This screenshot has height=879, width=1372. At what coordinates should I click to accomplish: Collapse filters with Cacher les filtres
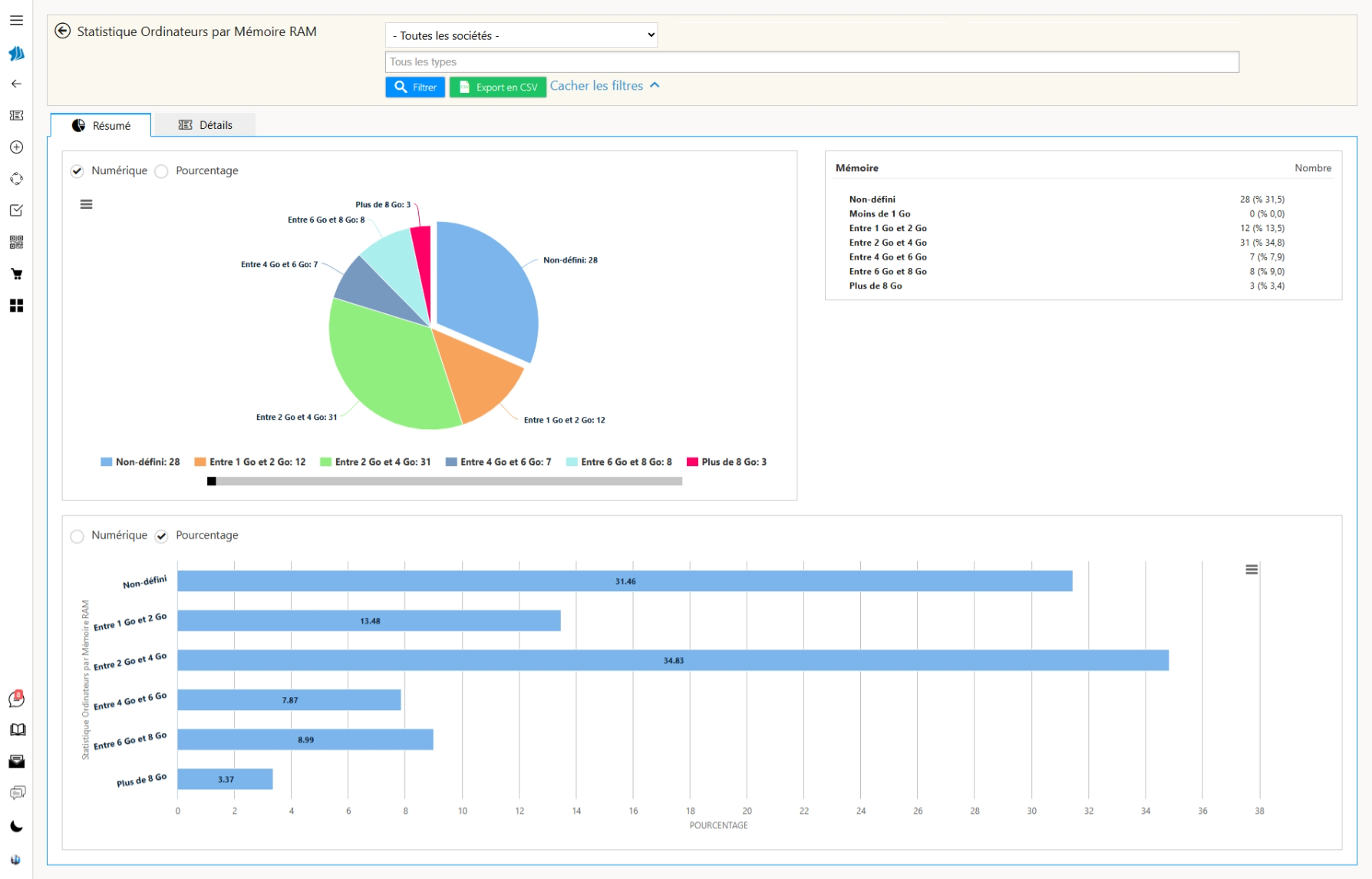coord(604,86)
